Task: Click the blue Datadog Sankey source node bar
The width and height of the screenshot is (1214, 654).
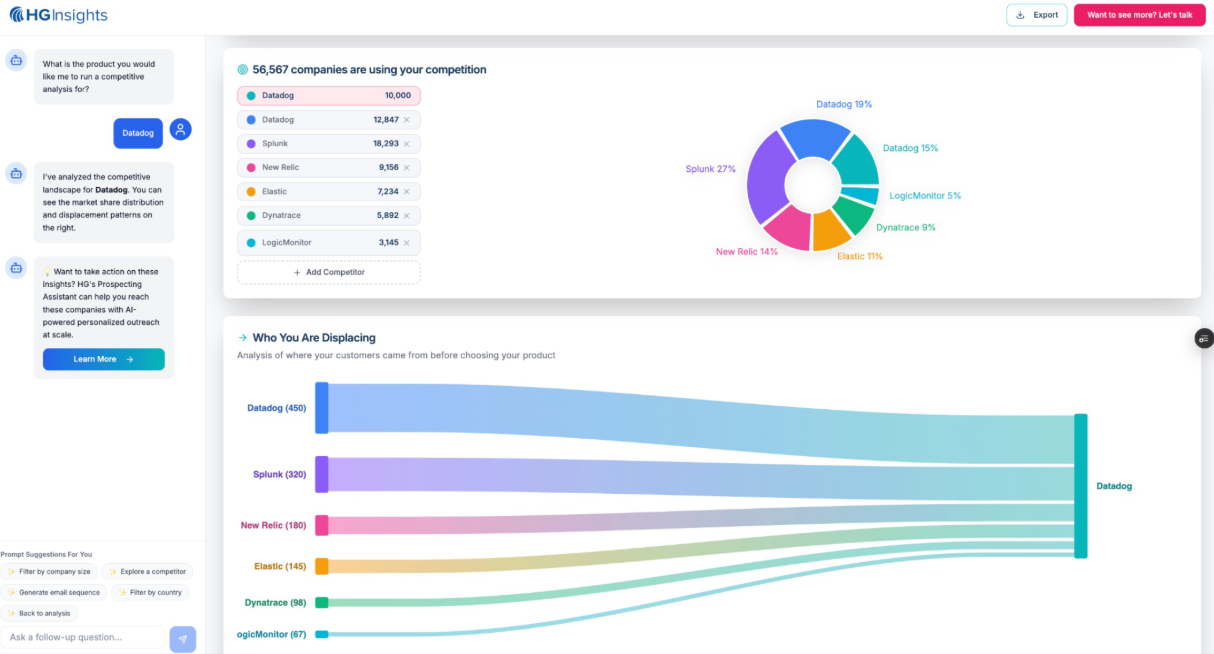Action: (x=322, y=408)
